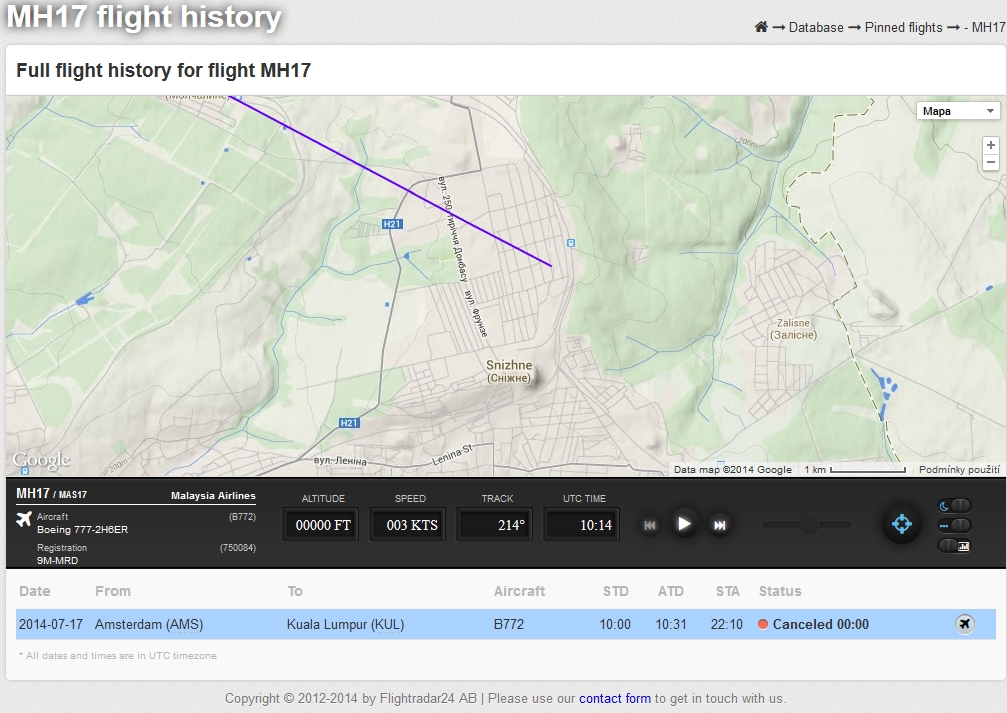Click the plane icon in flight row
This screenshot has width=1007, height=713.
(965, 624)
